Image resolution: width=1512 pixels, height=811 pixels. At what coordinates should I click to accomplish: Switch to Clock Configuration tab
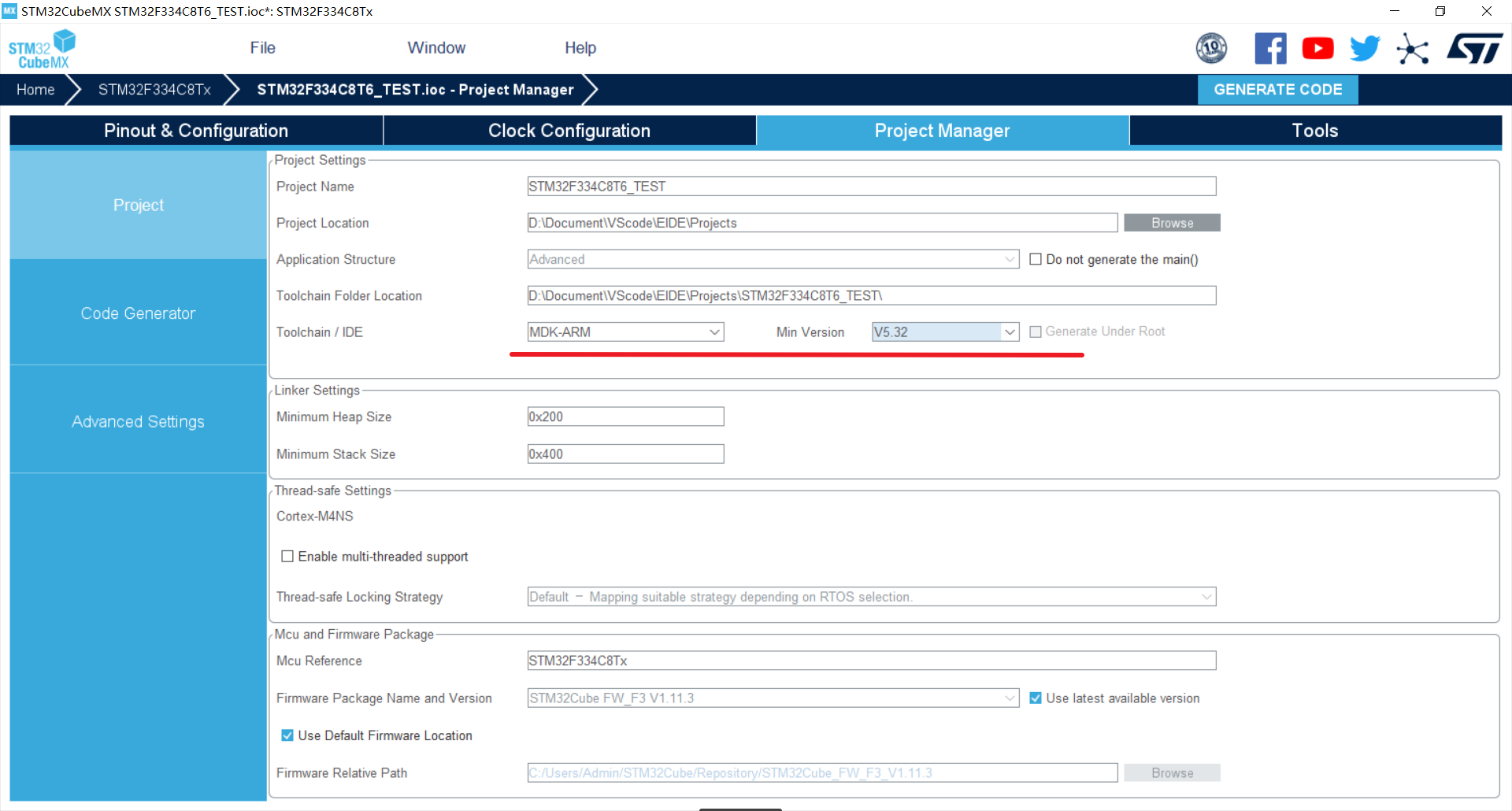569,131
